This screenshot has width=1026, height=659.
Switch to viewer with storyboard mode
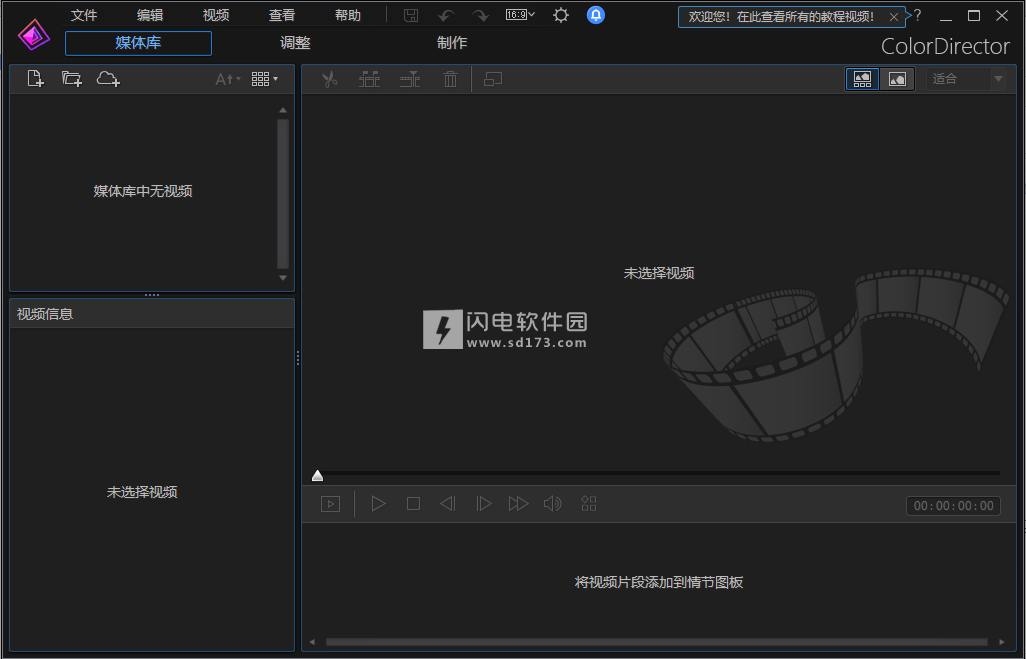click(x=862, y=79)
